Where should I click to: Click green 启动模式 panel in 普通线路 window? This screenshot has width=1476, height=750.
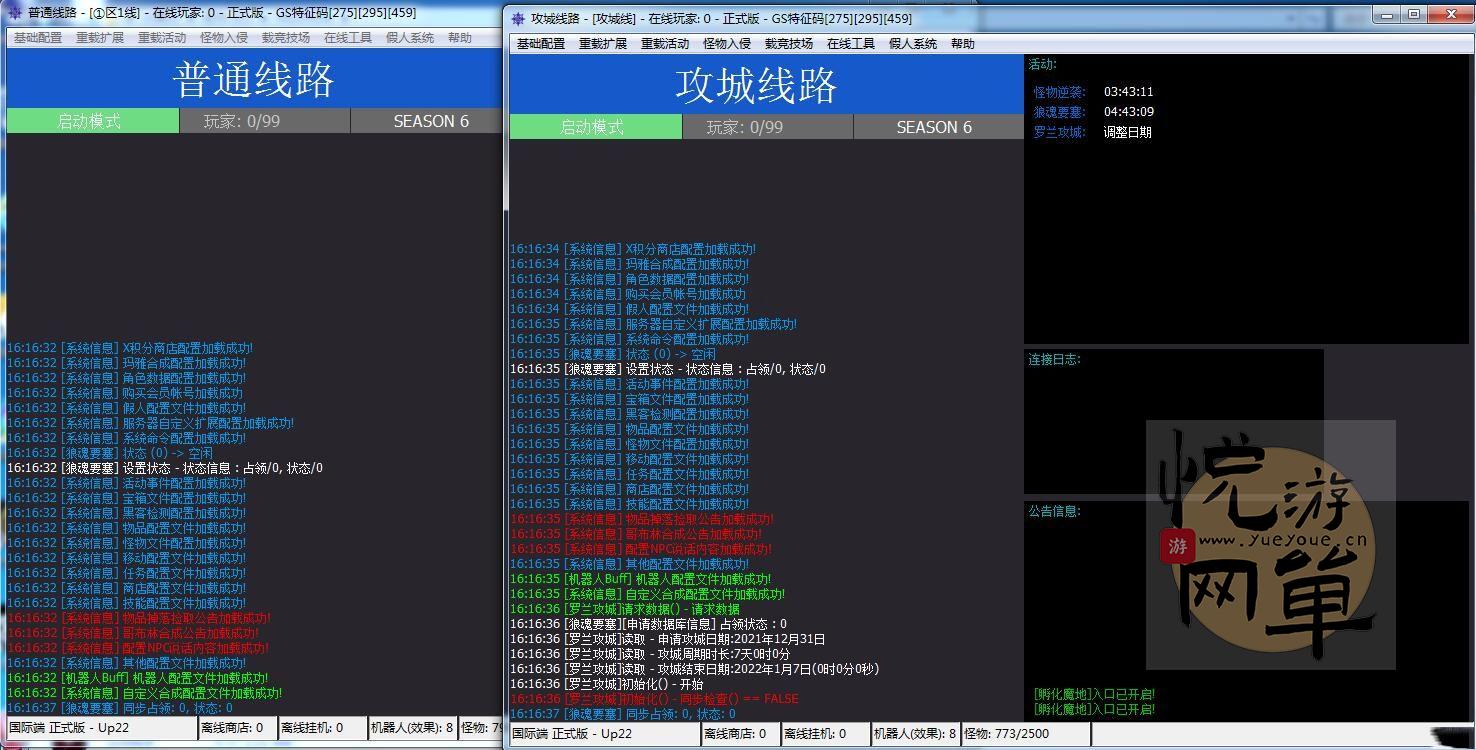pos(92,121)
